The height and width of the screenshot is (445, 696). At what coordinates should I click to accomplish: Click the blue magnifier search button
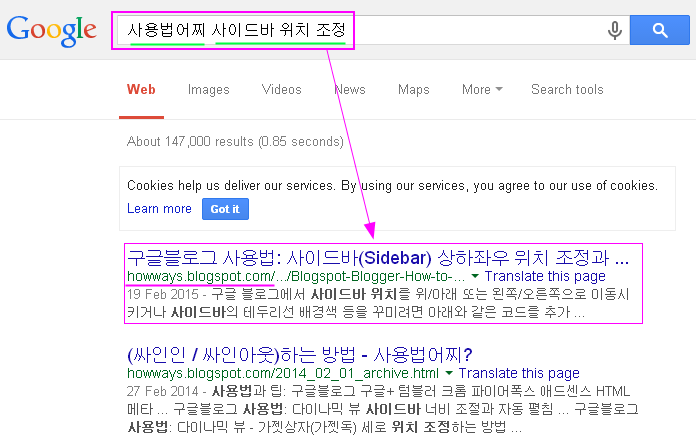660,30
